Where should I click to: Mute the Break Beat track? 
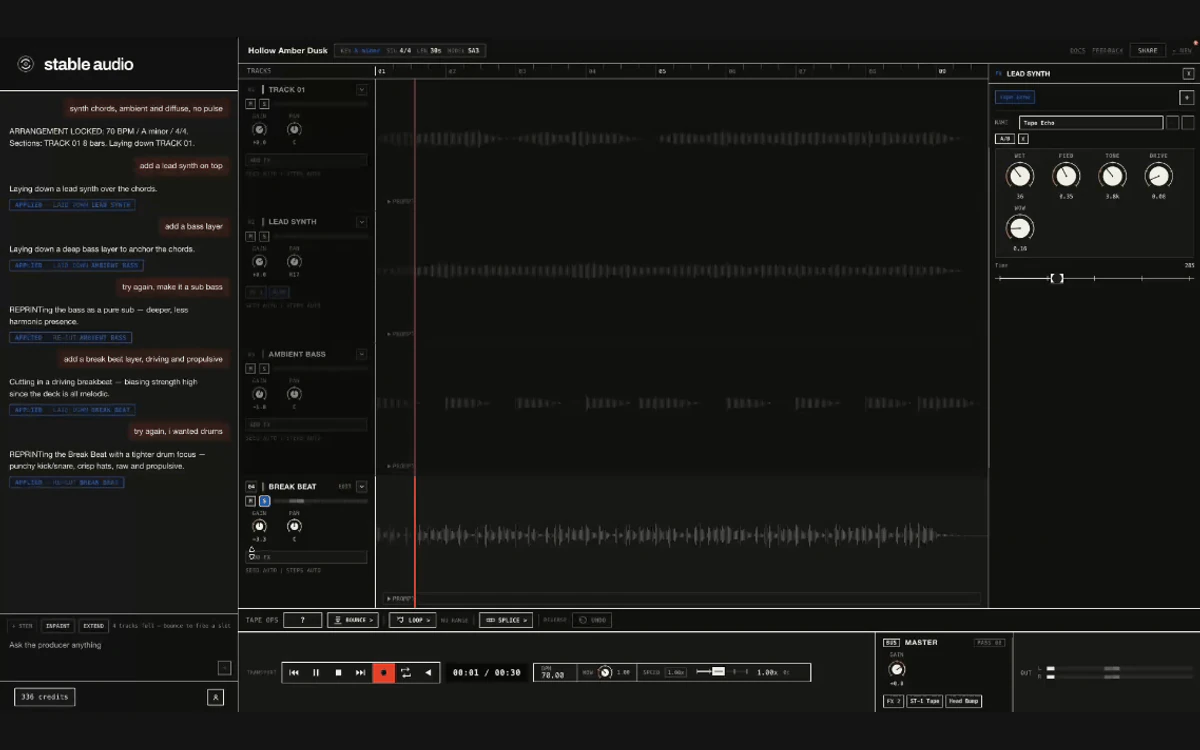tap(251, 501)
